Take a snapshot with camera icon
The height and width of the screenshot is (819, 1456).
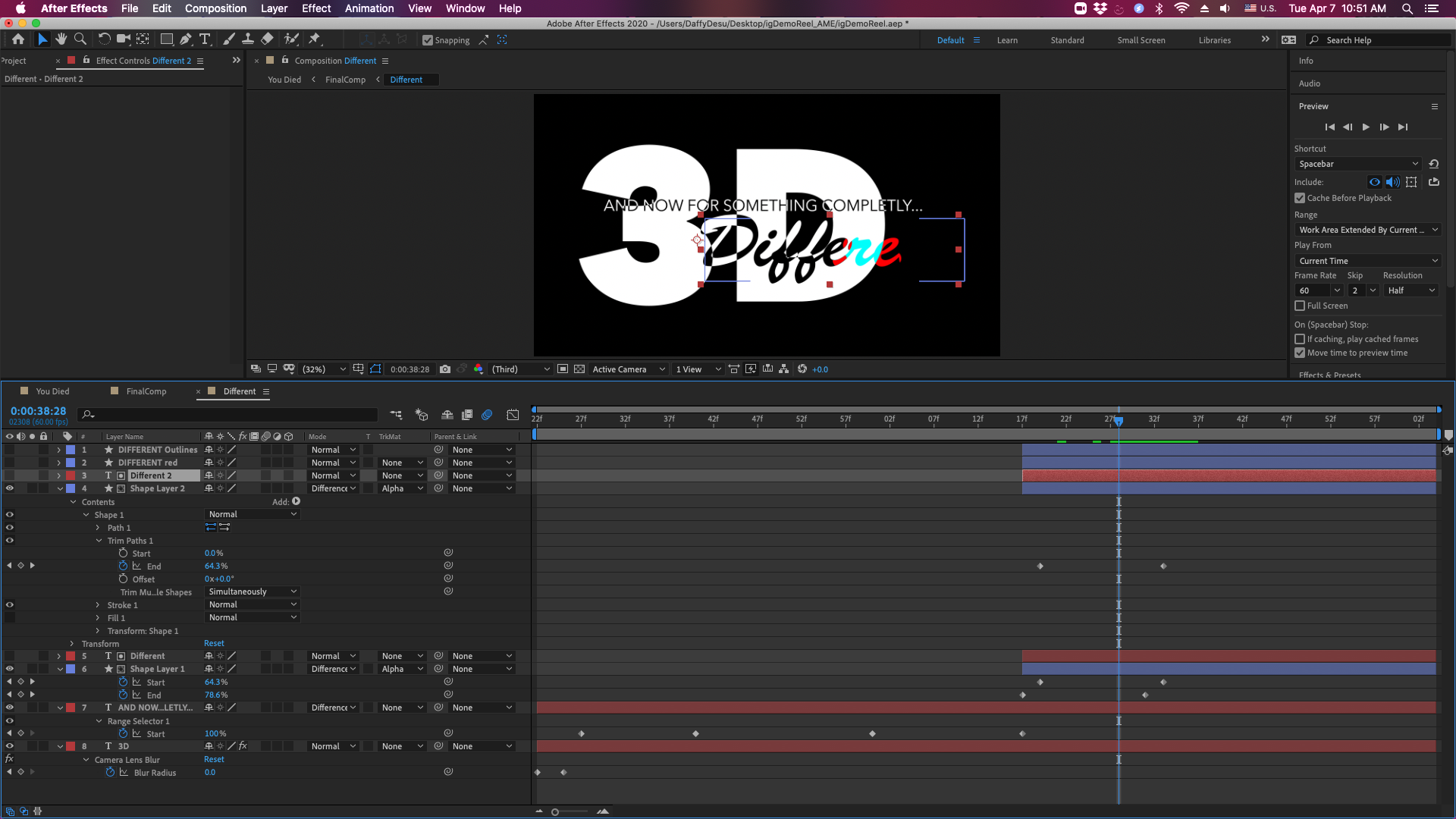click(445, 369)
